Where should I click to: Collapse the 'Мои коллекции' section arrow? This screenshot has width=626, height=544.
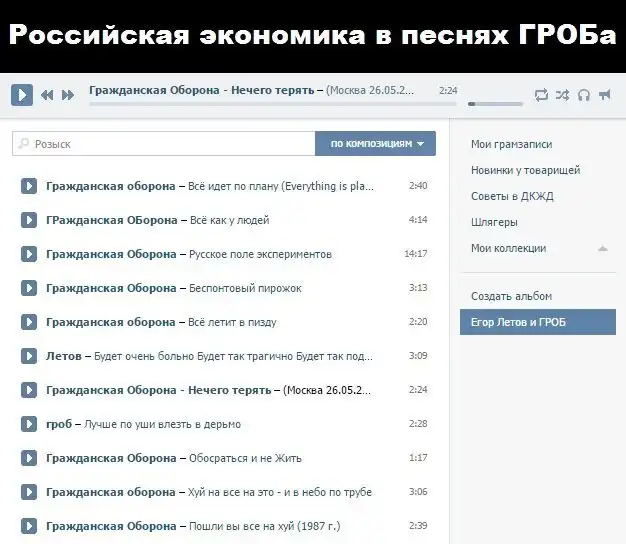pos(602,248)
